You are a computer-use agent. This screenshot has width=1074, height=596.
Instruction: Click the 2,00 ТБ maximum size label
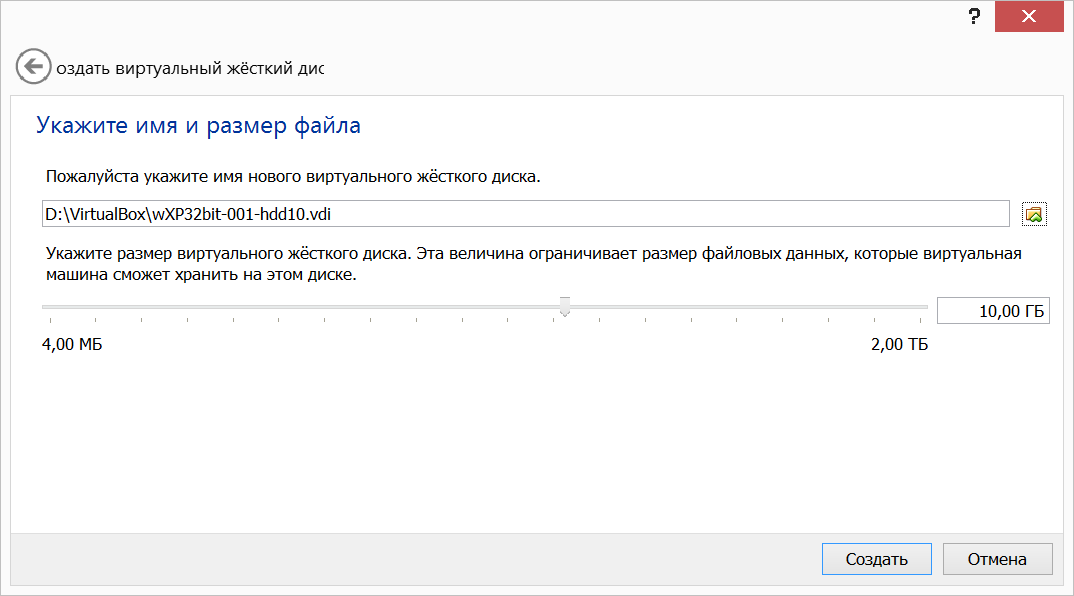pos(899,344)
